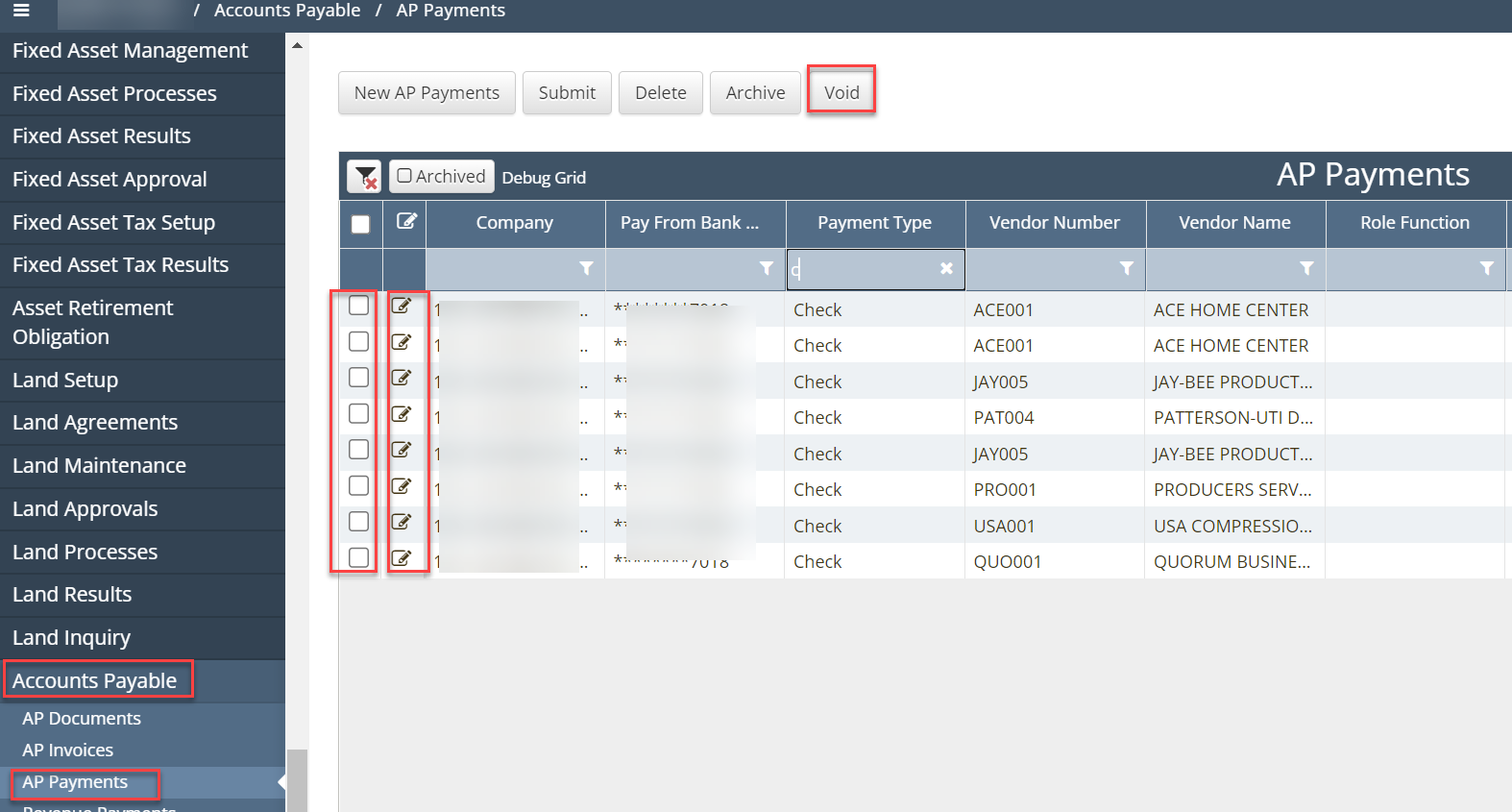This screenshot has height=812, width=1512.
Task: Click the New AP Payments button
Action: point(427,92)
